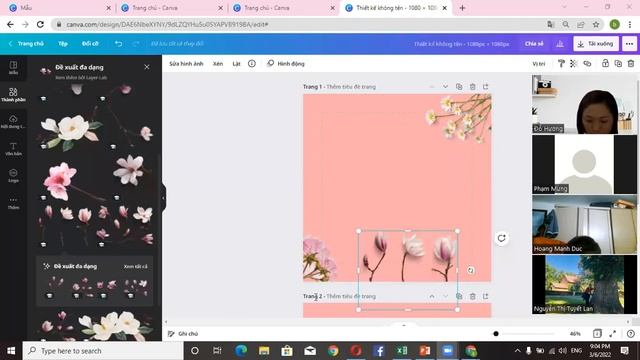Open a new browser tab
640x360 pixels.
(462, 8)
